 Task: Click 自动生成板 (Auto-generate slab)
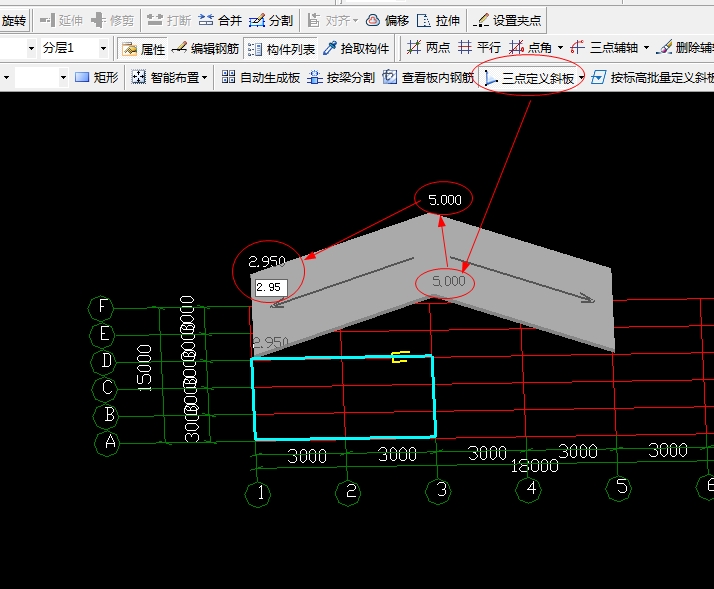(260, 77)
